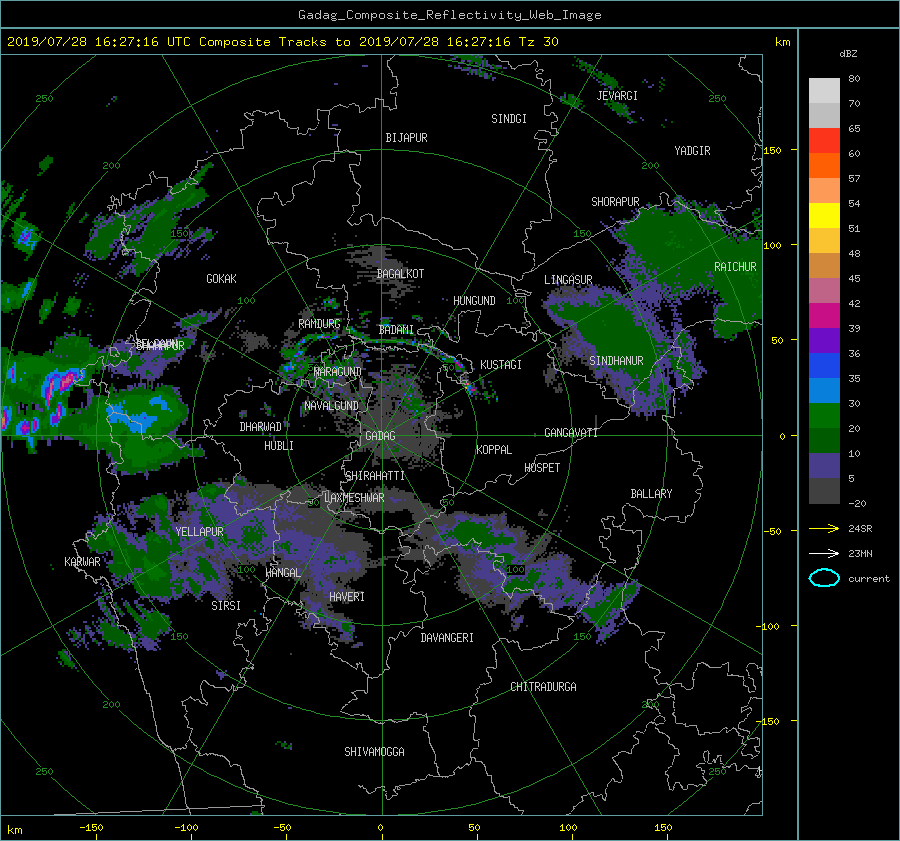The width and height of the screenshot is (900, 841).
Task: Click the title 'Gadag_Composite_Reflectivity_Web_Image'
Action: click(x=449, y=15)
